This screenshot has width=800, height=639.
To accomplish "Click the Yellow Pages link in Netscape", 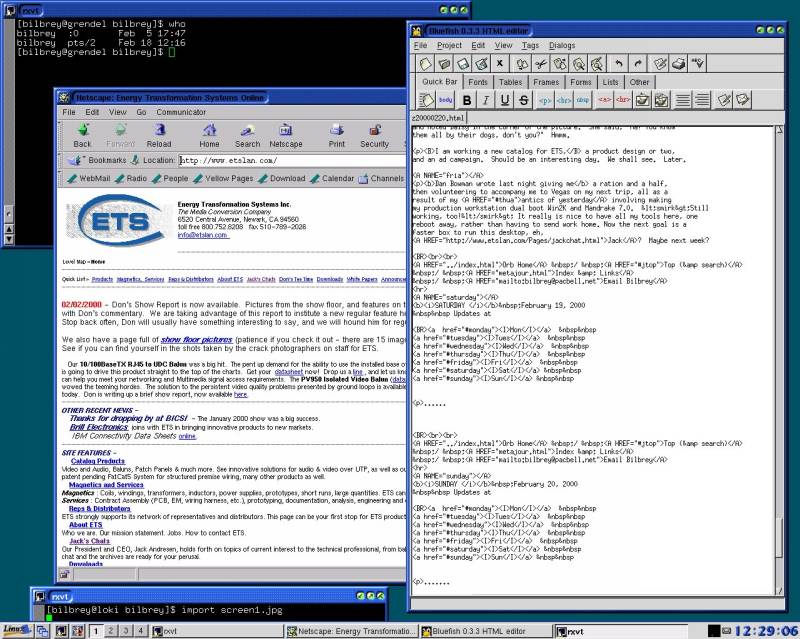I will point(229,179).
